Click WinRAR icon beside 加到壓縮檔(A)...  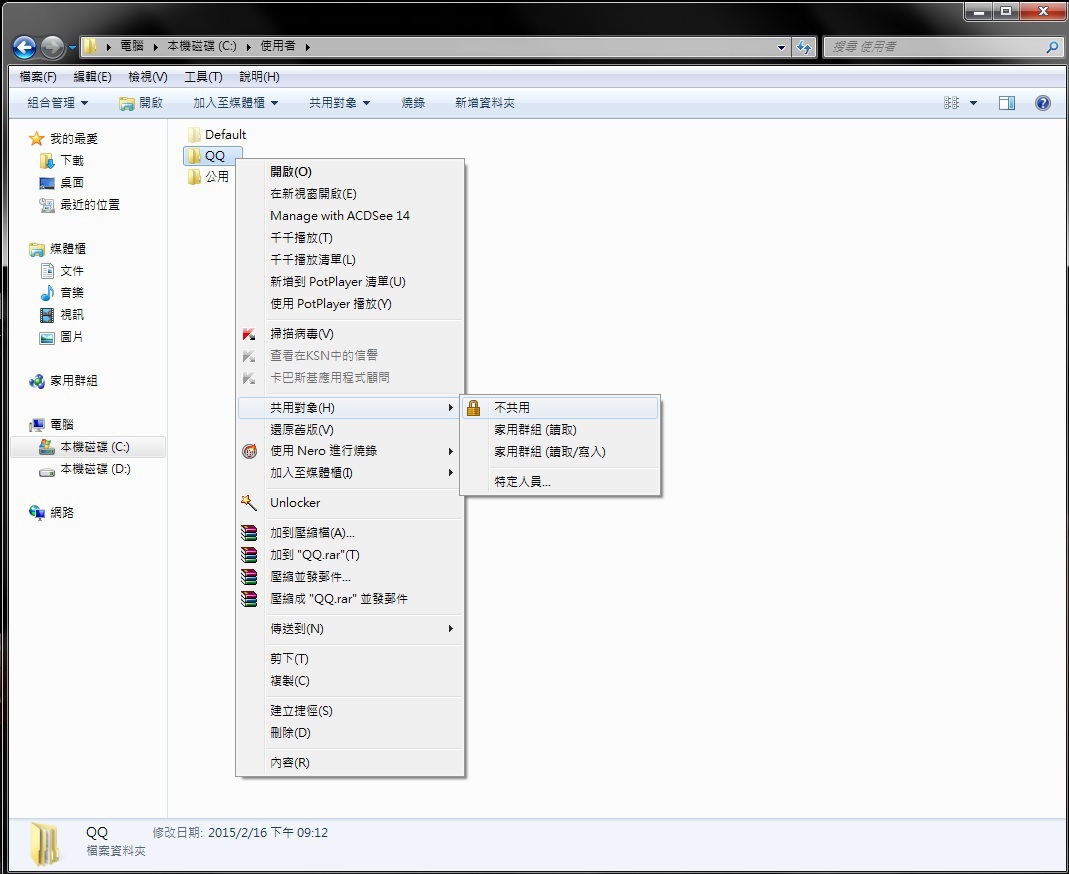tap(250, 533)
